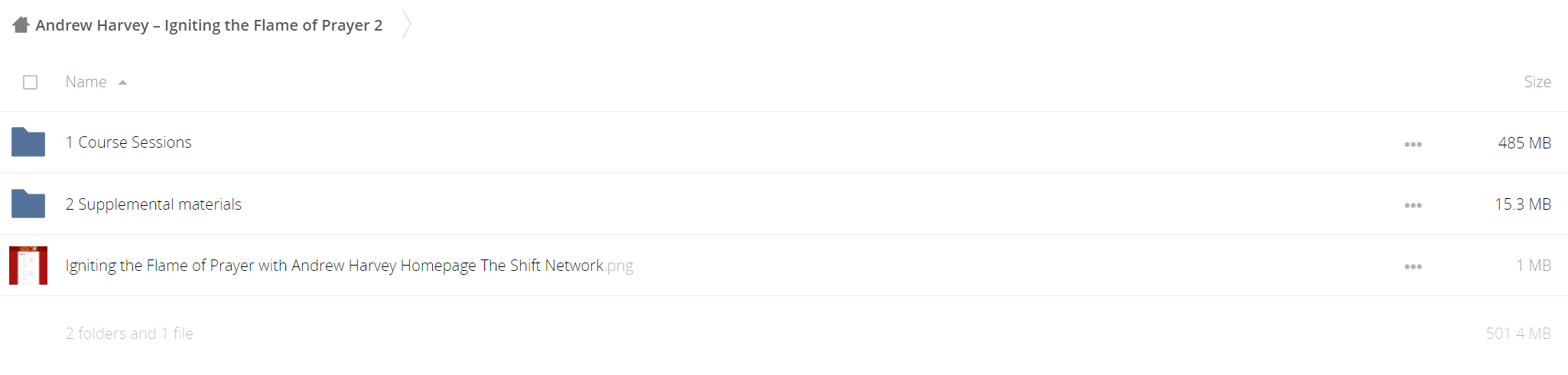This screenshot has height=375, width=1568.
Task: Open the 2 Supplemental materials folder
Action: click(153, 204)
